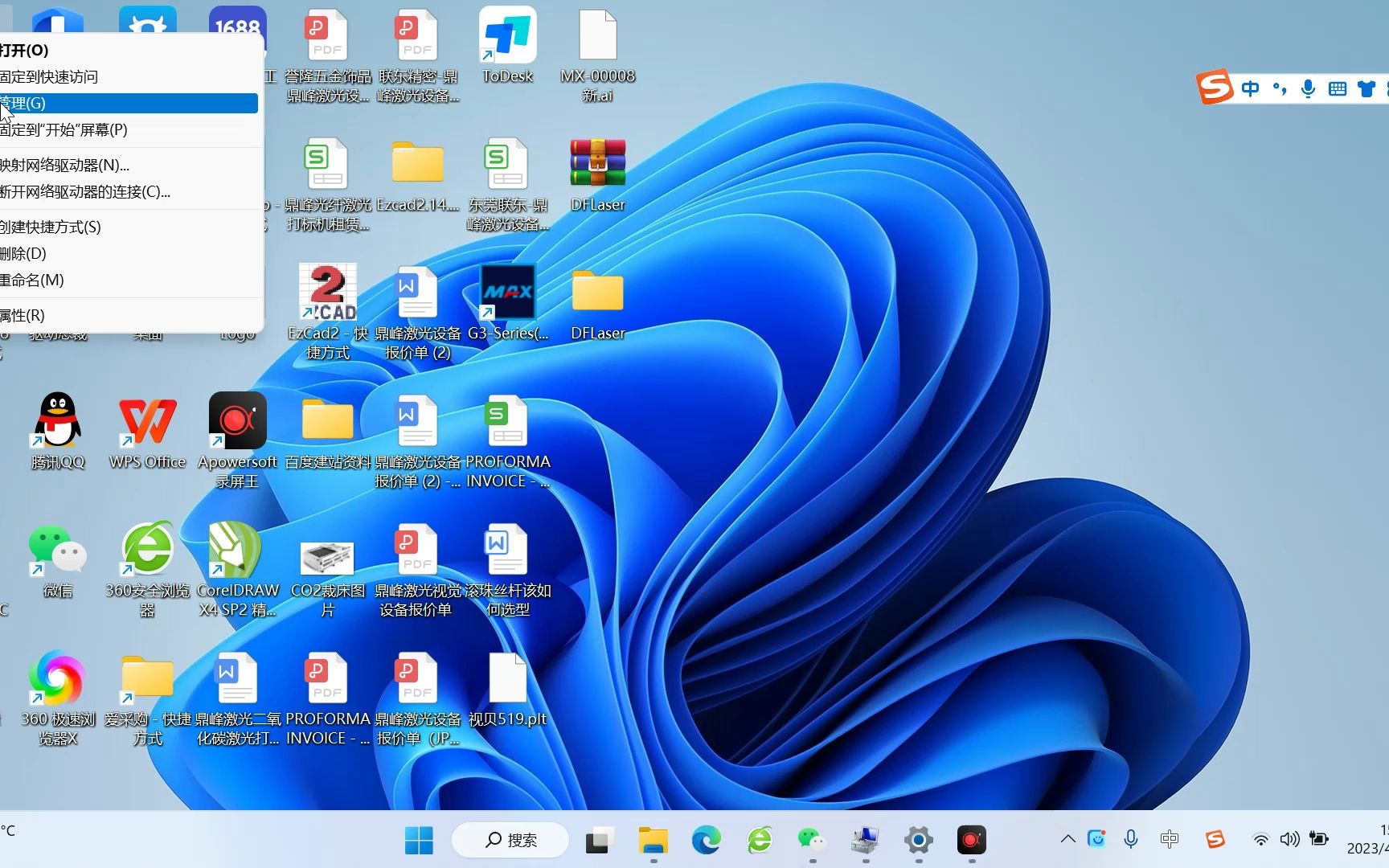The width and height of the screenshot is (1389, 868).
Task: Open 联东精密 鼎峰激光设备 PDF icon
Action: coord(416,35)
